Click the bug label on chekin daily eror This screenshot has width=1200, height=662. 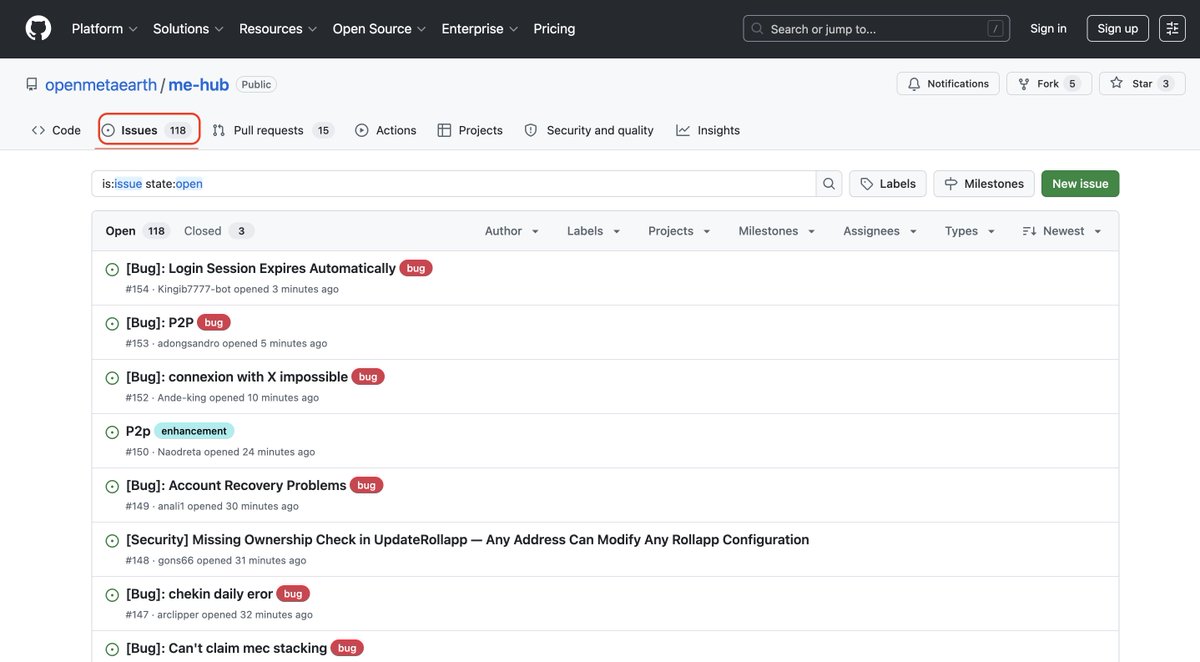tap(293, 594)
